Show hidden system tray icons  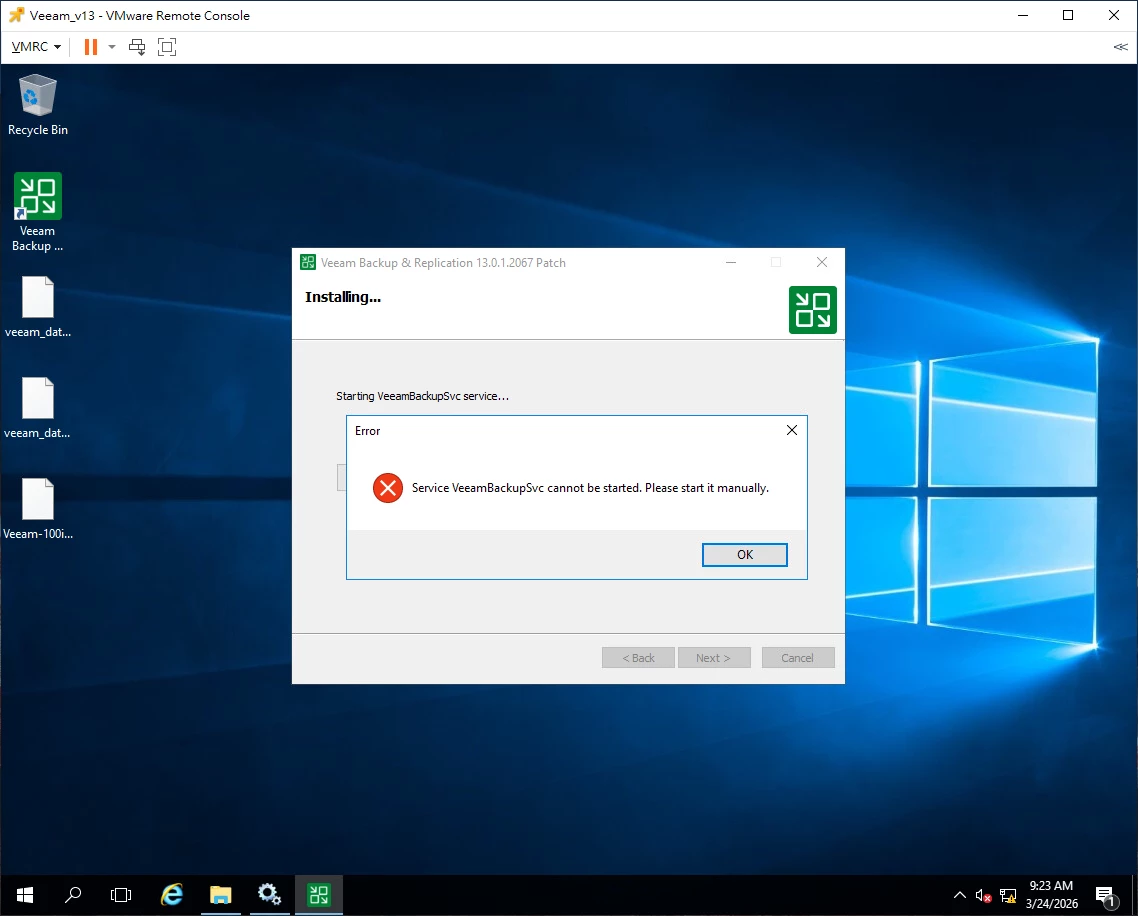[x=959, y=895]
